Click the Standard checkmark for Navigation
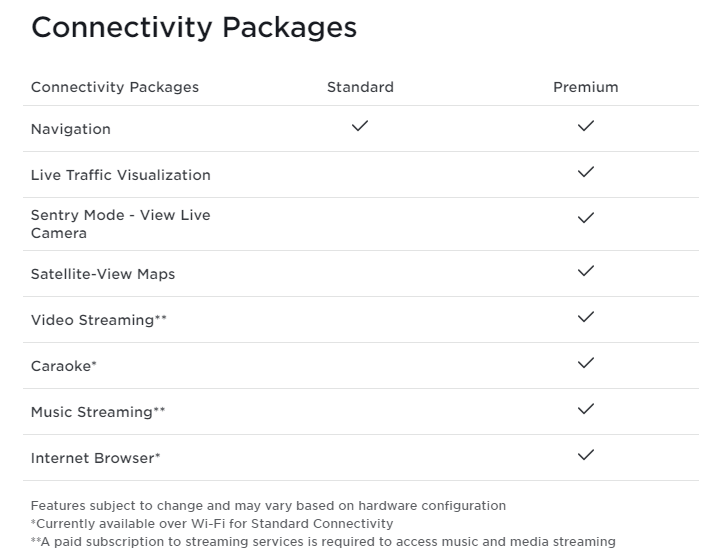709x559 pixels. [360, 126]
